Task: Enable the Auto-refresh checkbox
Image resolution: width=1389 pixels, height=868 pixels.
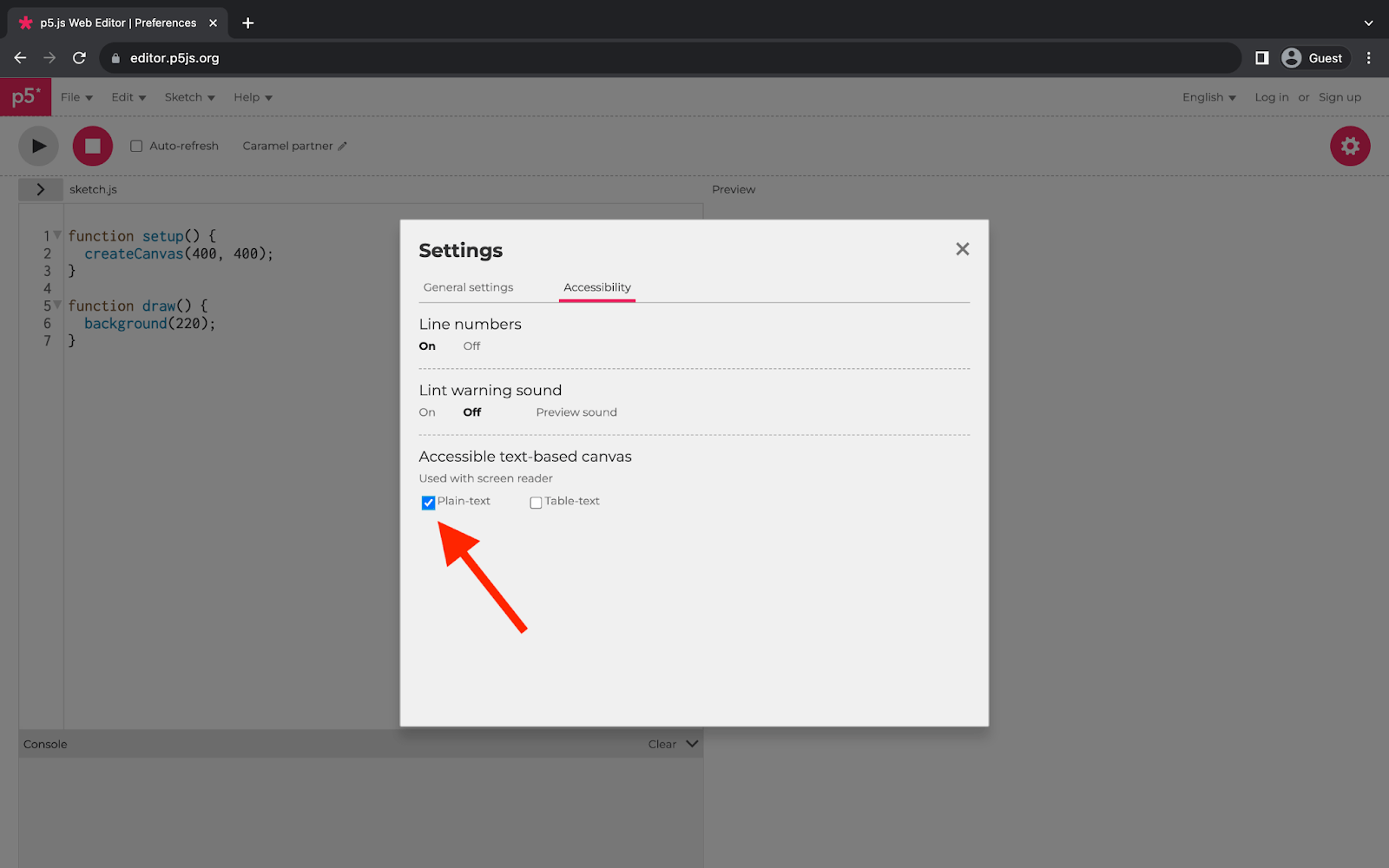Action: pos(136,146)
